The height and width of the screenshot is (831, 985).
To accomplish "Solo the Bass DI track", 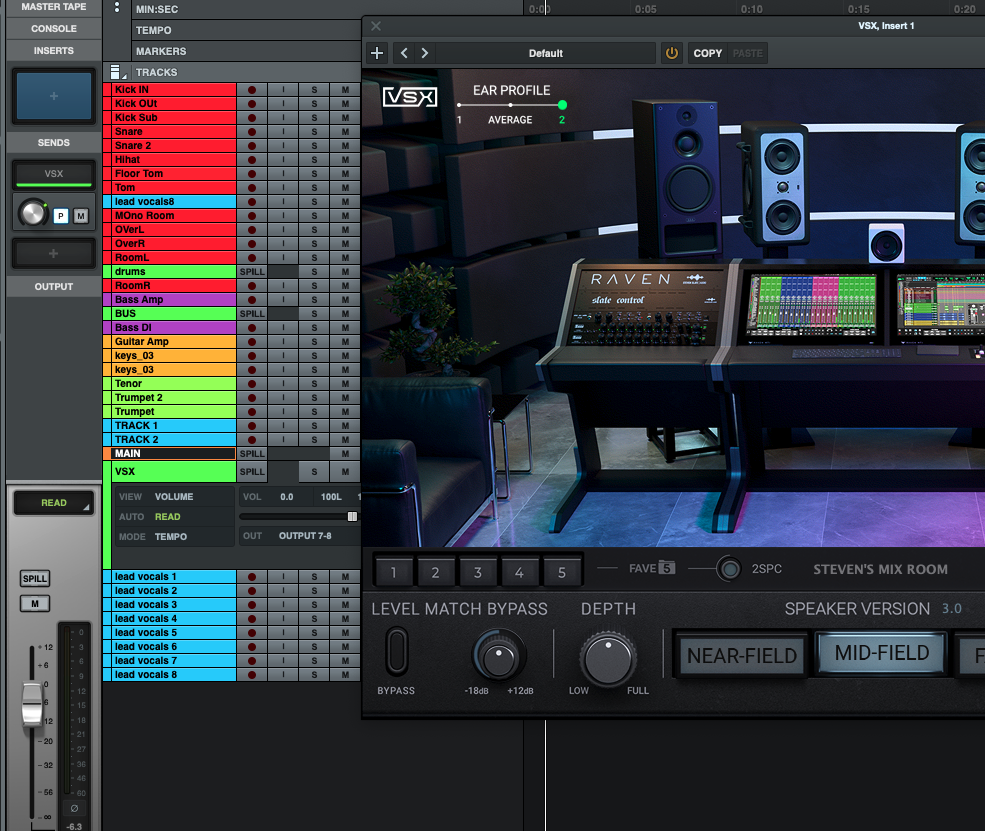I will click(x=314, y=328).
